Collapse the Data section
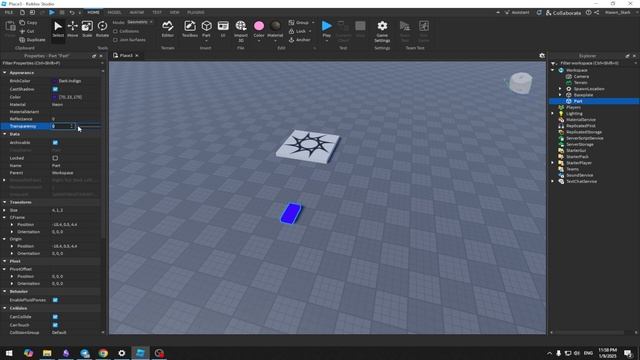Viewport: 640px width, 360px height. tap(4, 134)
